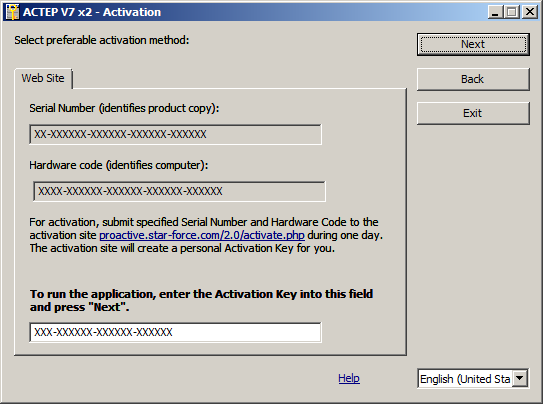
Task: Click the 'ACTEP V7 x2 - Activation' window title
Action: point(92,12)
